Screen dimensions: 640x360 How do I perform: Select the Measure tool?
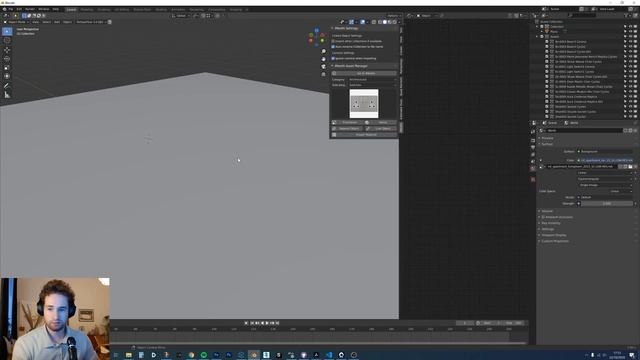tap(7, 95)
